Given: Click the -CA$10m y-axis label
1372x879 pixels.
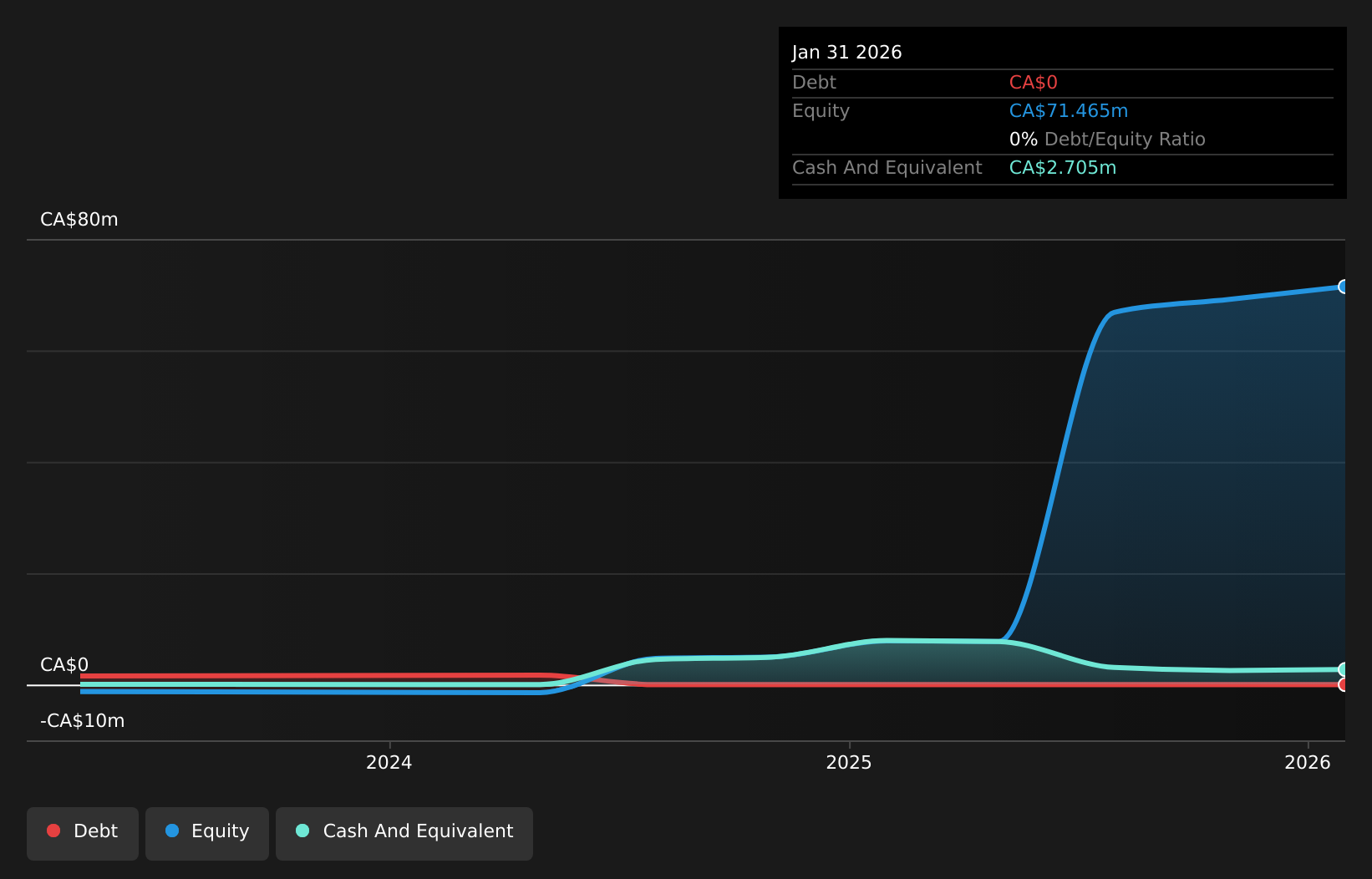Looking at the screenshot, I should 83,721.
